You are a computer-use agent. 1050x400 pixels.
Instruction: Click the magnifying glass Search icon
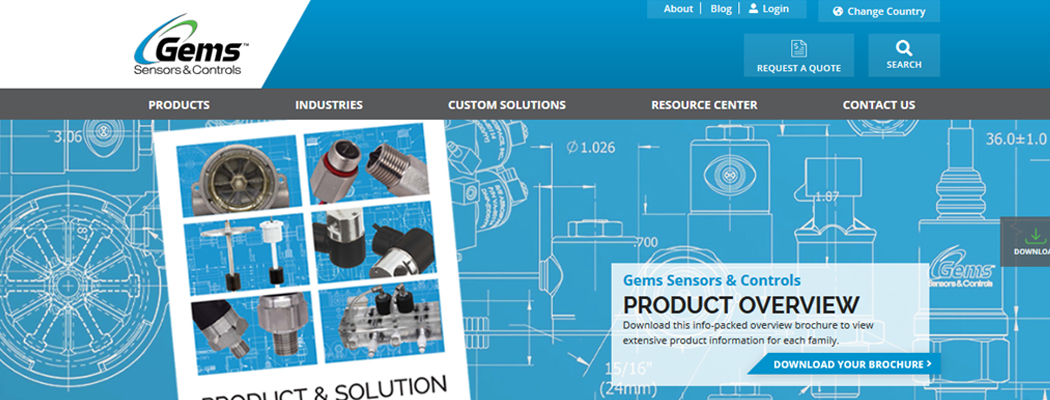click(x=904, y=49)
